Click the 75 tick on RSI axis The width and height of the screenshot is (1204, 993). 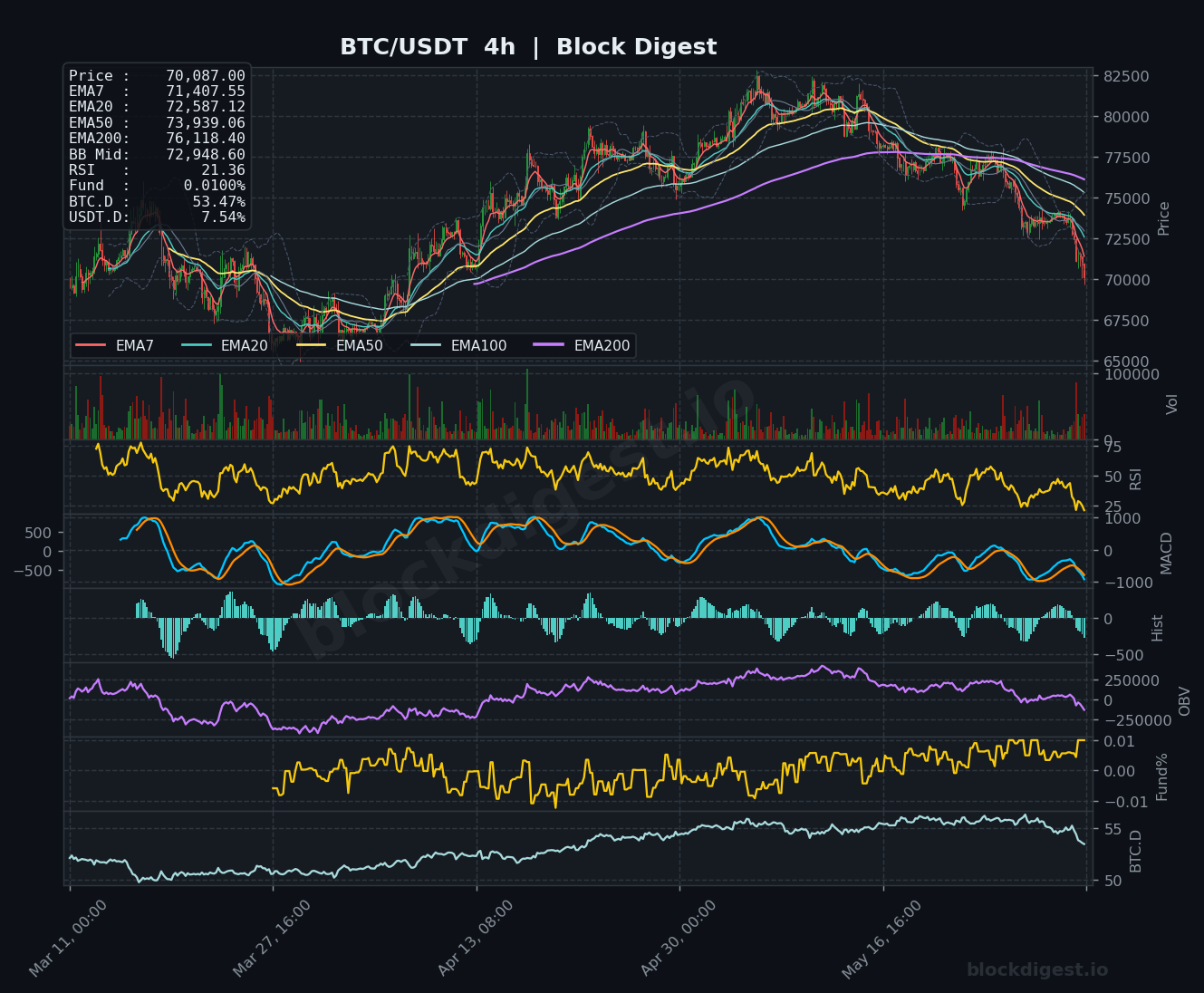coord(1112,447)
